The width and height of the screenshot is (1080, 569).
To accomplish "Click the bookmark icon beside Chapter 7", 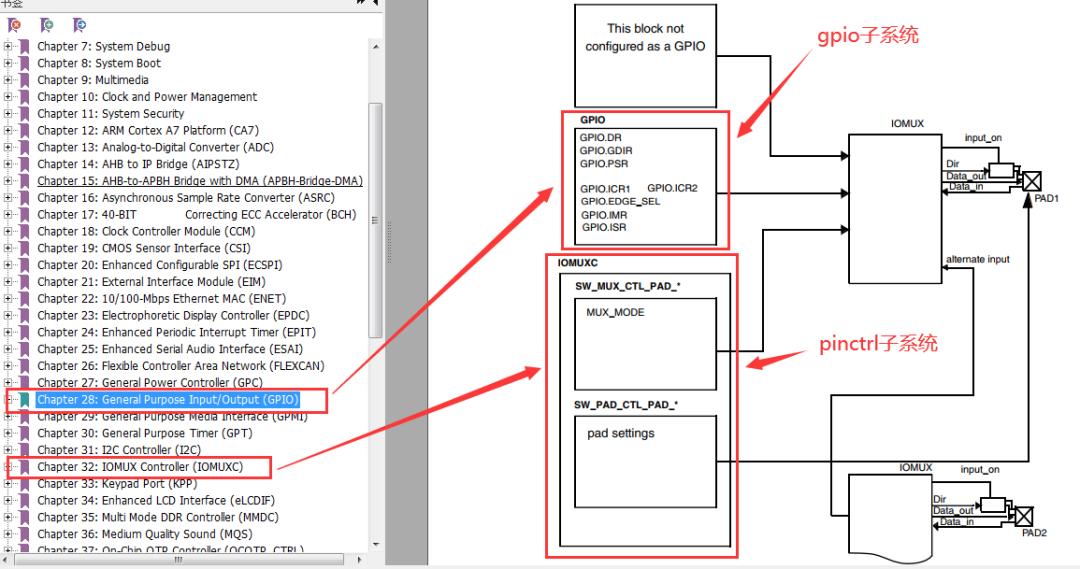I will coord(25,46).
